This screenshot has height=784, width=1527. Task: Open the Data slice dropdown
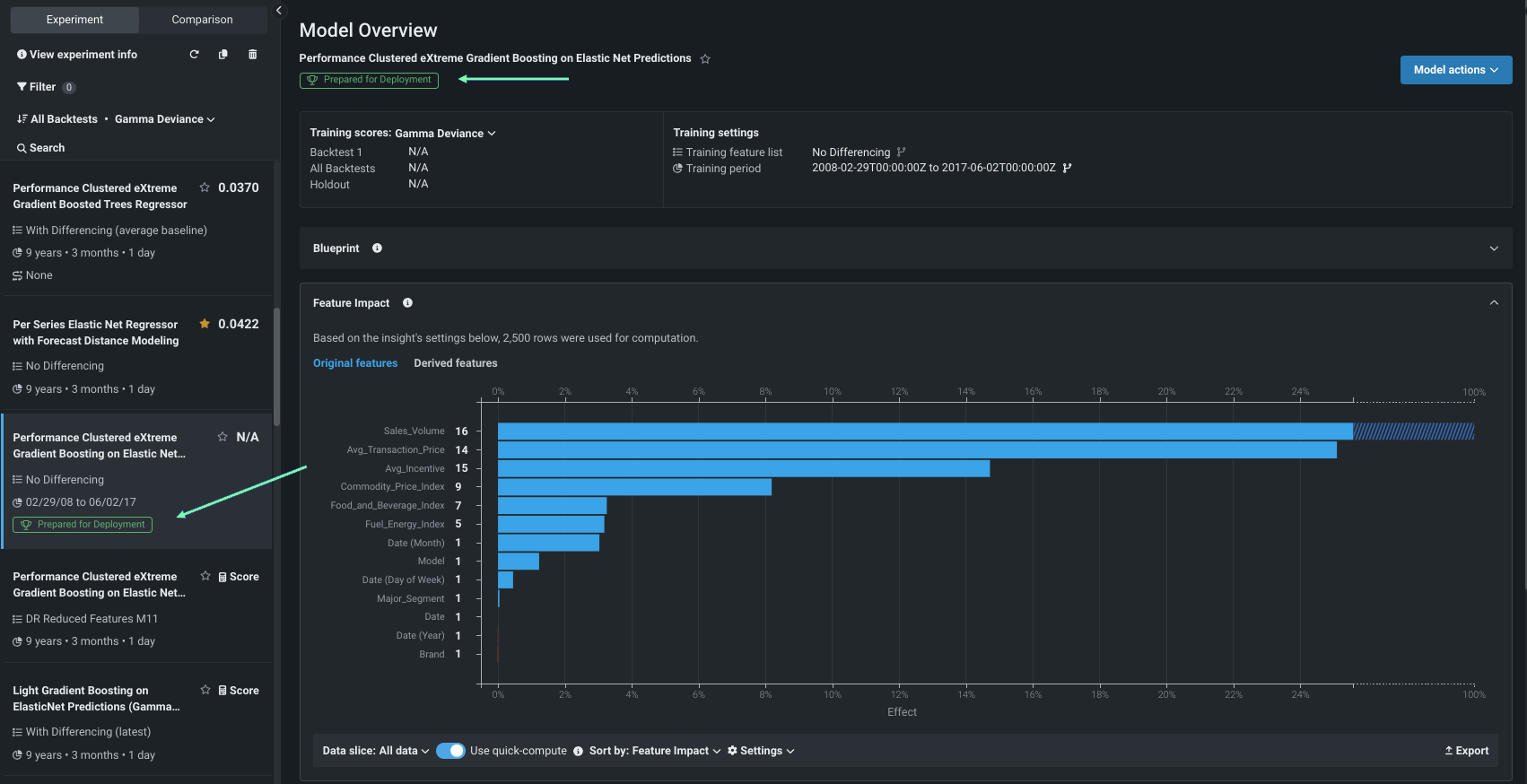pyautogui.click(x=376, y=751)
